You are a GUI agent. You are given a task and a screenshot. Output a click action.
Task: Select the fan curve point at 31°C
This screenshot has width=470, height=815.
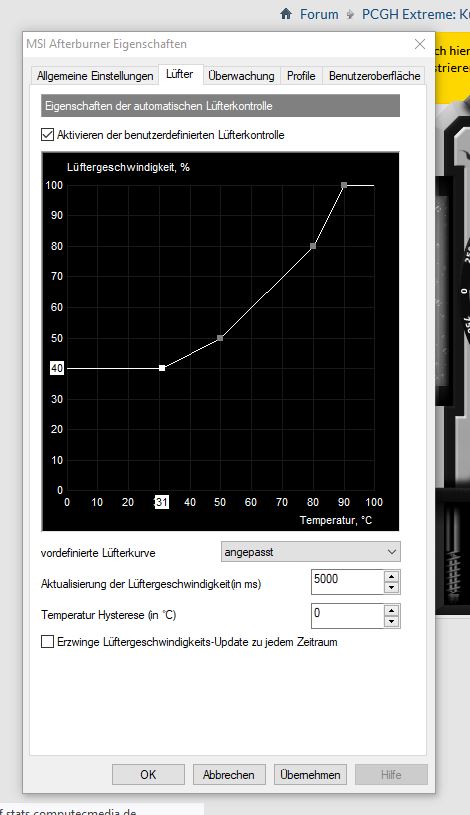162,368
